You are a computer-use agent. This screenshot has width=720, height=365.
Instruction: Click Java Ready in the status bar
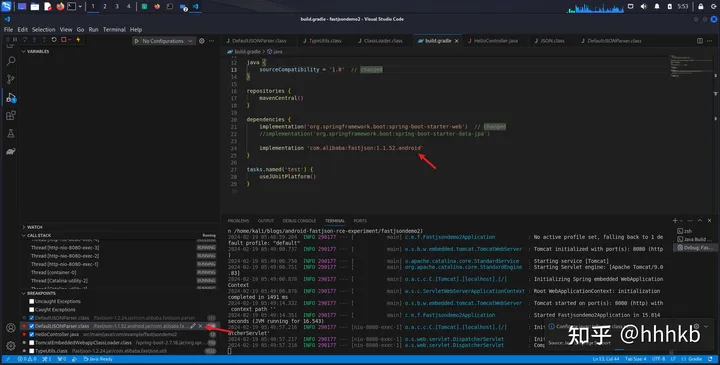[98, 359]
